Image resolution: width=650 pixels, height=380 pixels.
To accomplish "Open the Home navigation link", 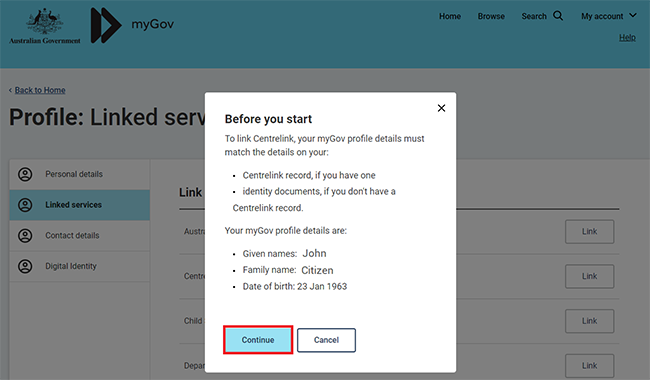I will pos(450,16).
